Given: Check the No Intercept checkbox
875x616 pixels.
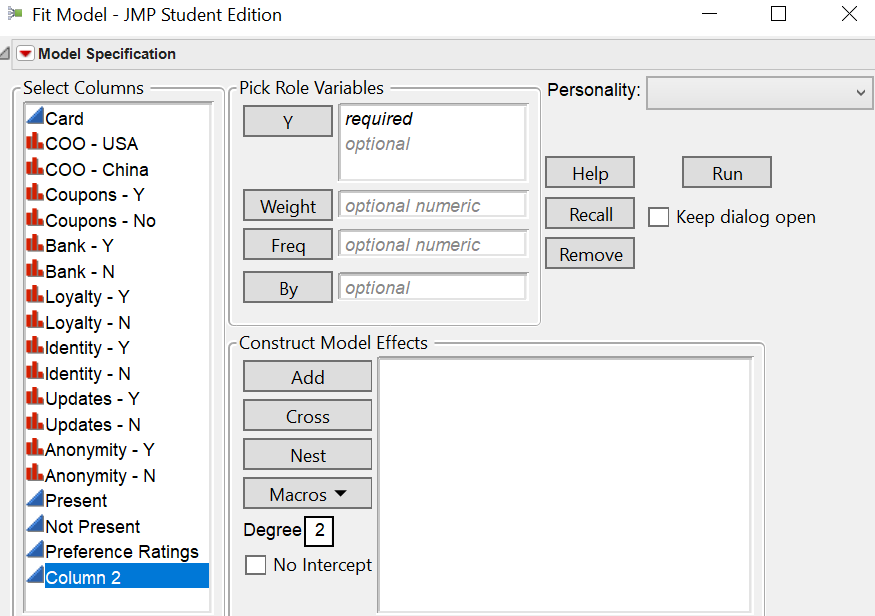Looking at the screenshot, I should 256,565.
